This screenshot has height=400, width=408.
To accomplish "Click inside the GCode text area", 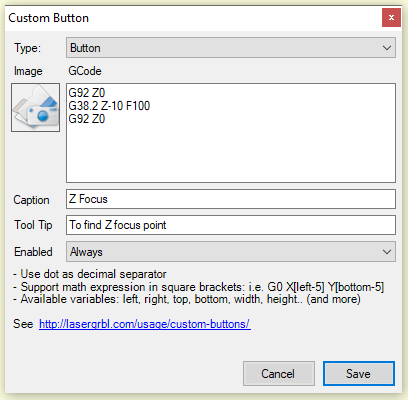I will pos(231,133).
